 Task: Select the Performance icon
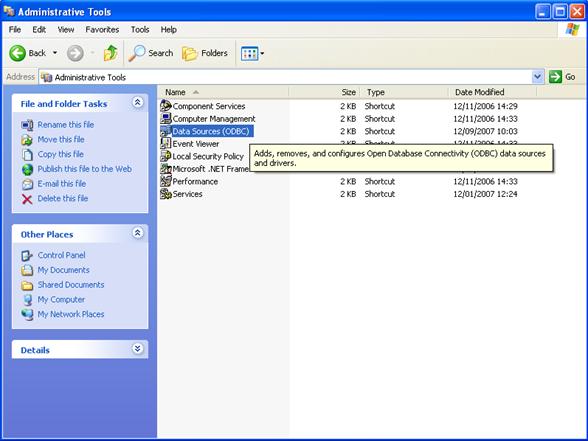(x=165, y=182)
